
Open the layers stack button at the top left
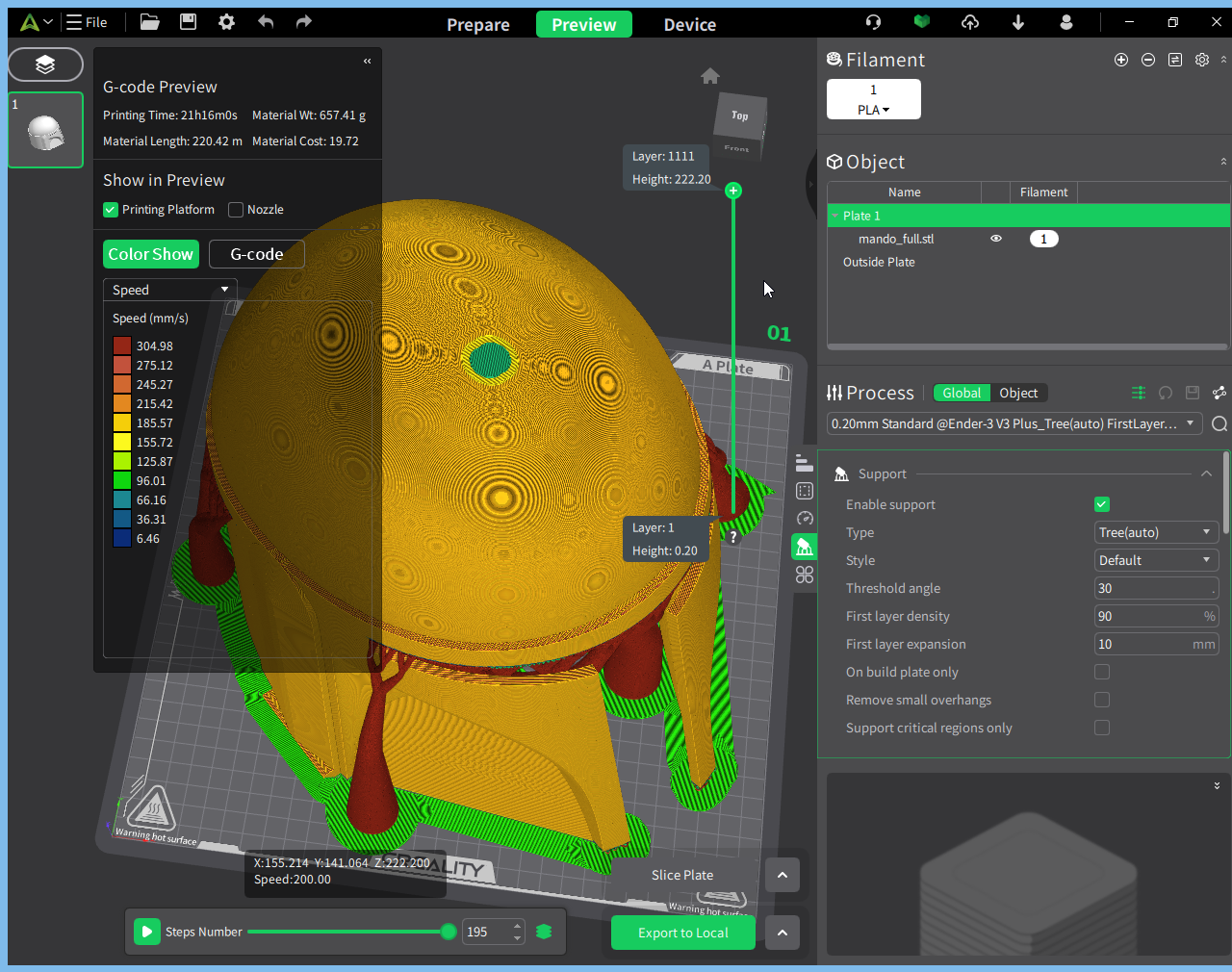45,64
